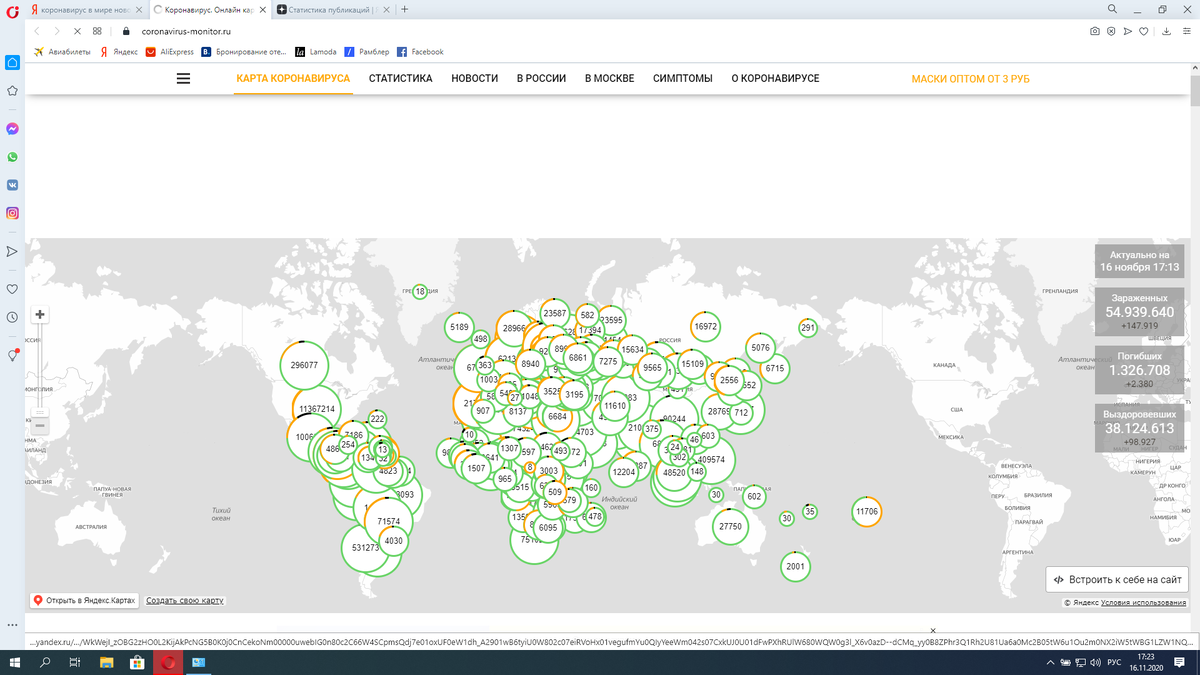Screen dimensions: 1200x675
Task: Open downloads via the download arrow icon
Action: (1167, 31)
